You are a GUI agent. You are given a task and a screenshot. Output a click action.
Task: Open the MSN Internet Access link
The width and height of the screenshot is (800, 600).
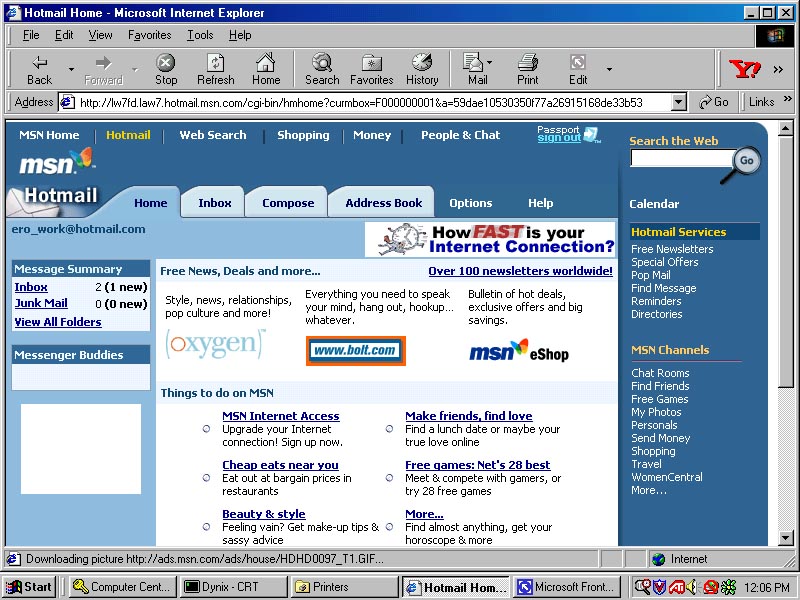click(281, 416)
